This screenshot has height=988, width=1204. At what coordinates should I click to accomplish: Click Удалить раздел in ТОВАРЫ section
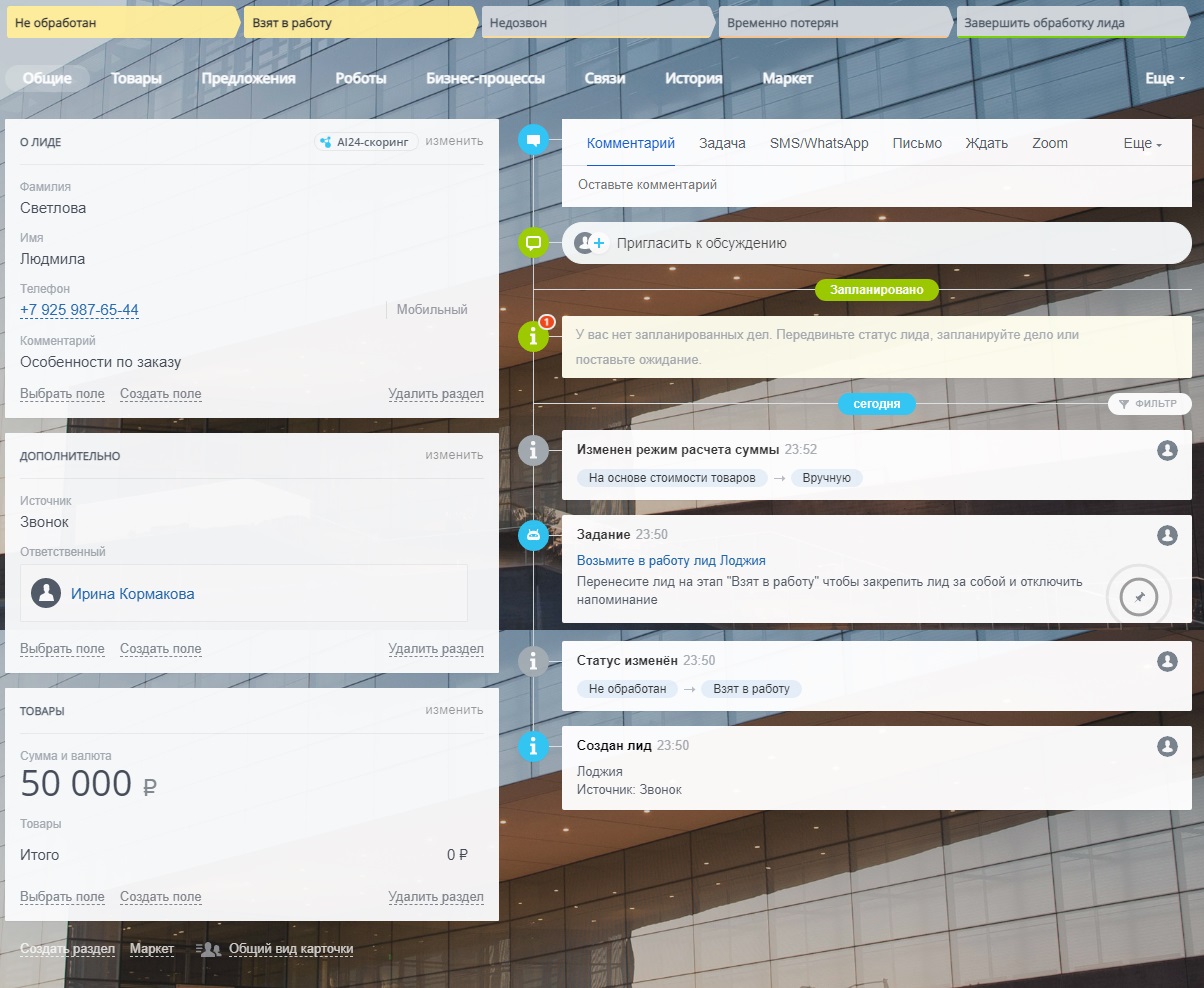click(436, 897)
